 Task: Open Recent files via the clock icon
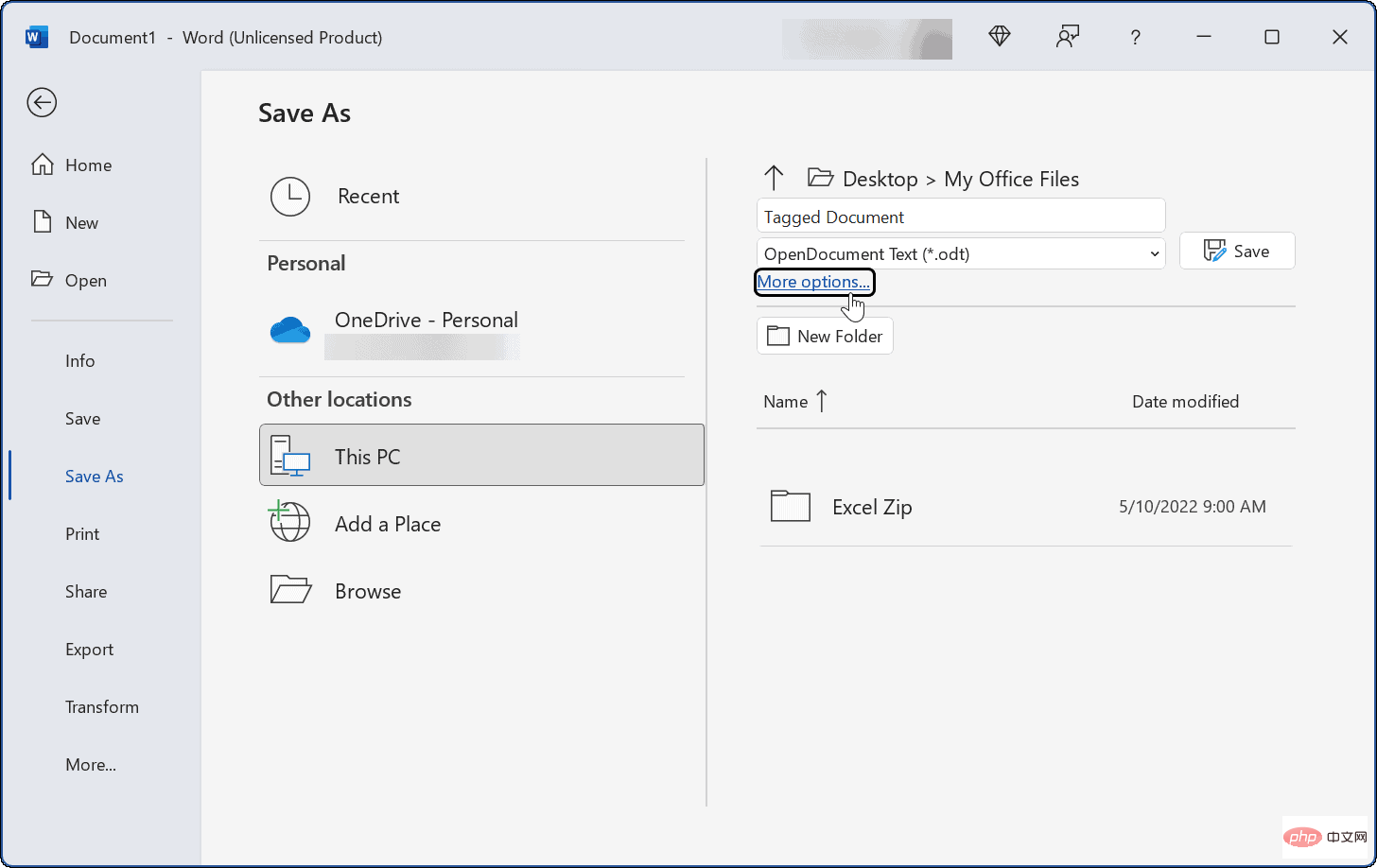point(290,196)
